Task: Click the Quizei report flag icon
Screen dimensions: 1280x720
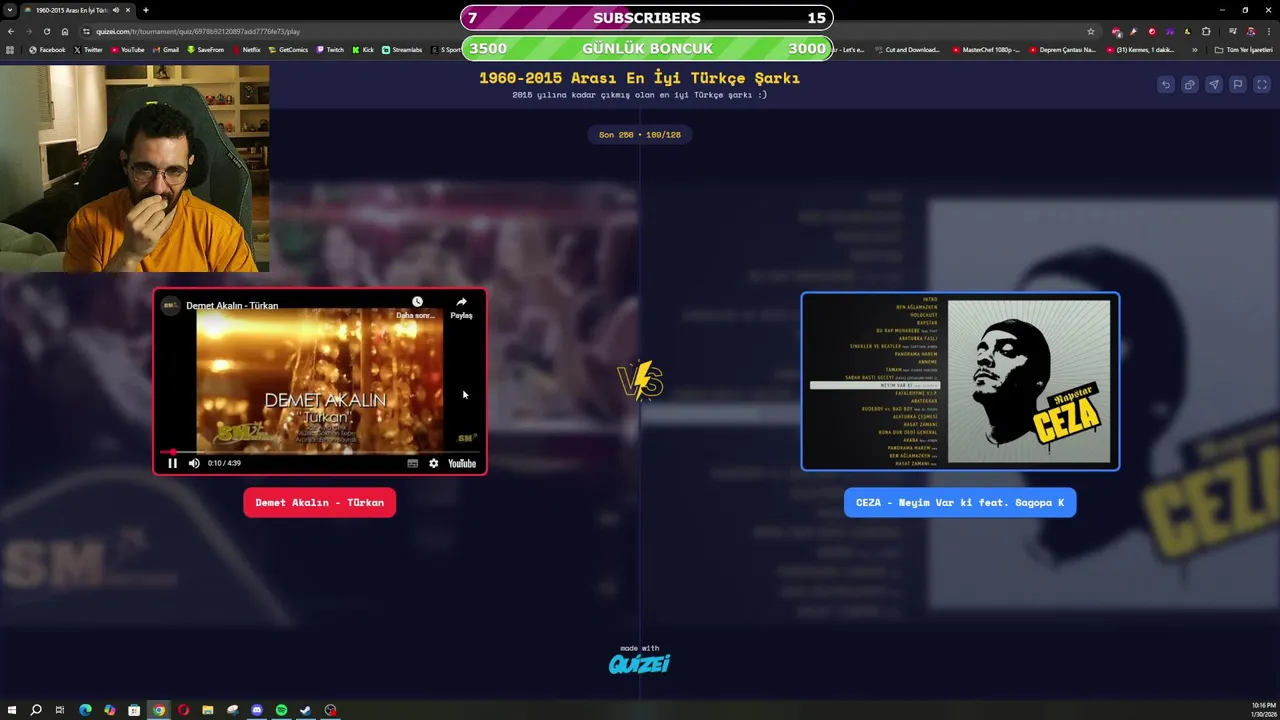Action: 1237,85
